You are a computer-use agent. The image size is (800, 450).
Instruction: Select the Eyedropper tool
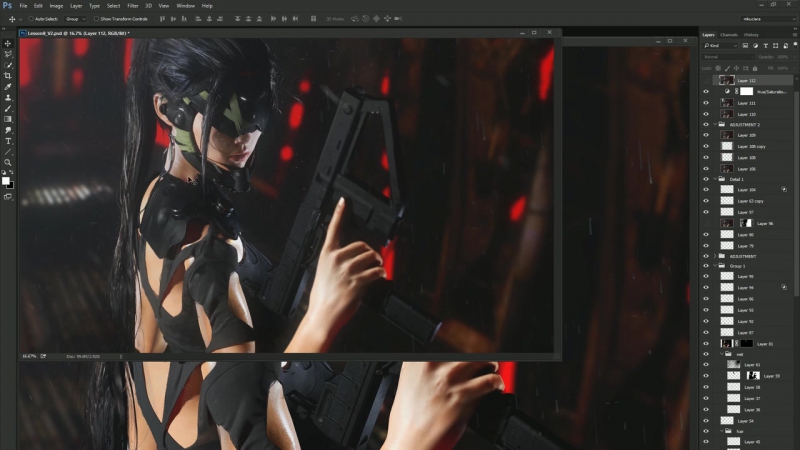[x=8, y=87]
